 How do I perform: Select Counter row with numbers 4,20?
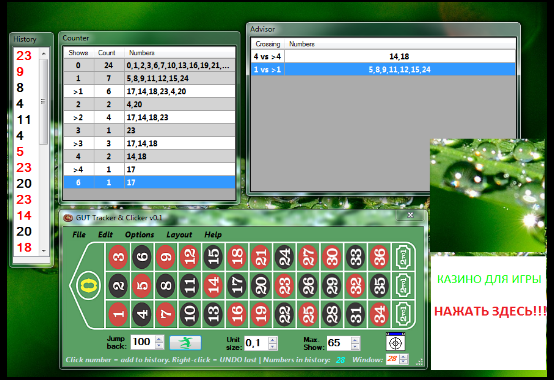tap(149, 105)
